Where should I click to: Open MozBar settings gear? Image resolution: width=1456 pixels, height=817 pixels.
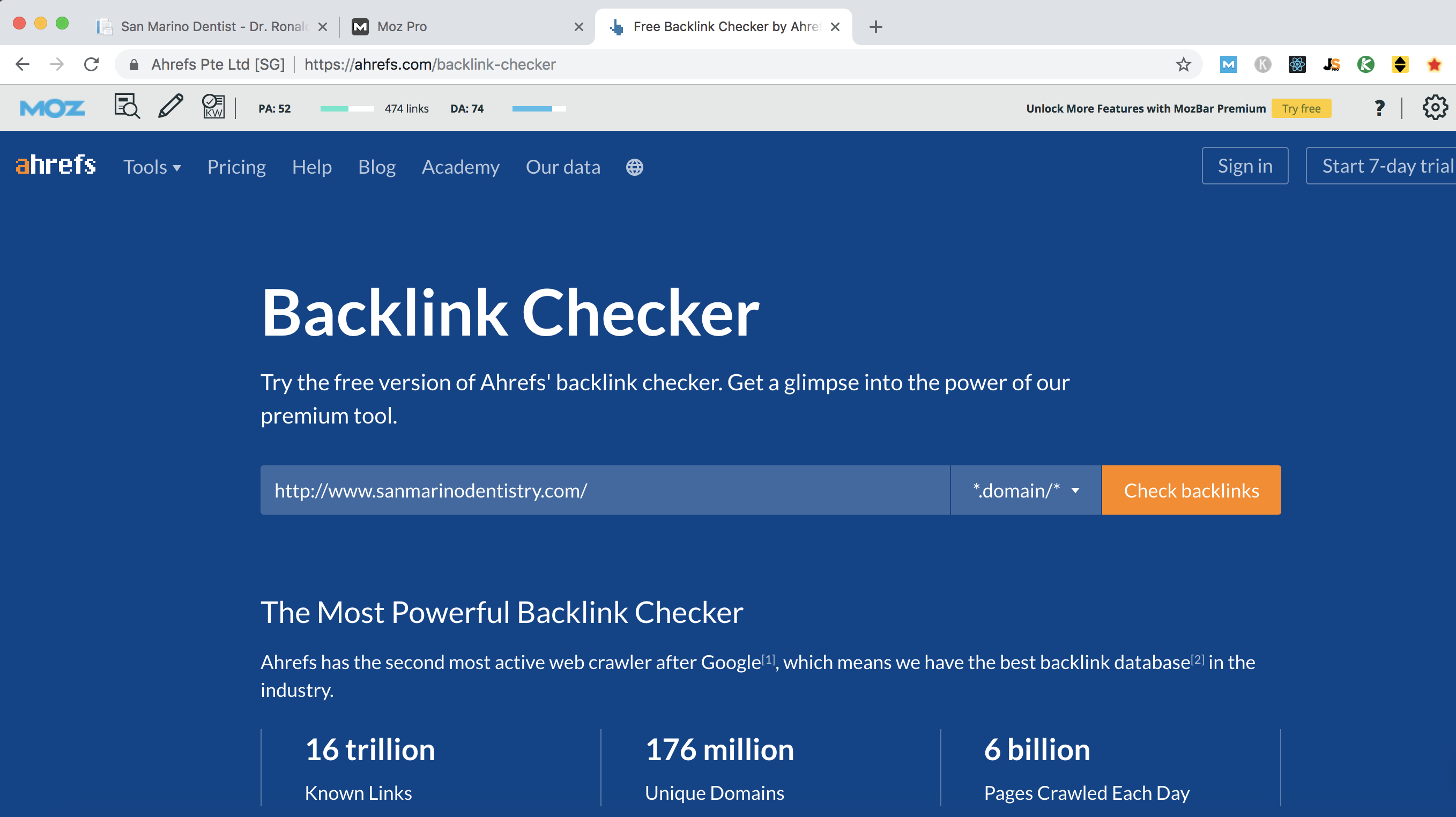pyautogui.click(x=1435, y=107)
